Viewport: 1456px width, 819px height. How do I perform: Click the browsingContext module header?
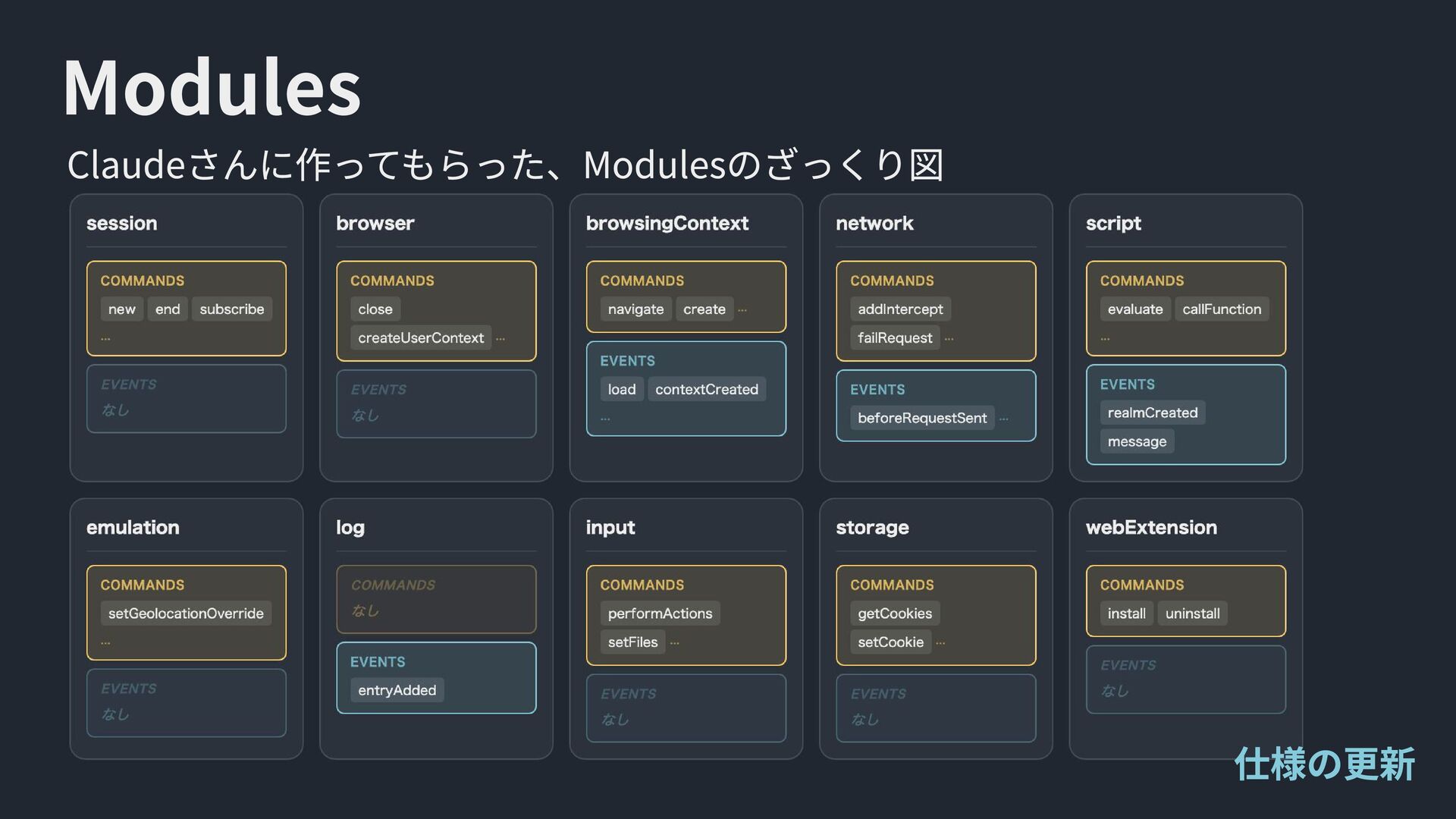click(667, 224)
